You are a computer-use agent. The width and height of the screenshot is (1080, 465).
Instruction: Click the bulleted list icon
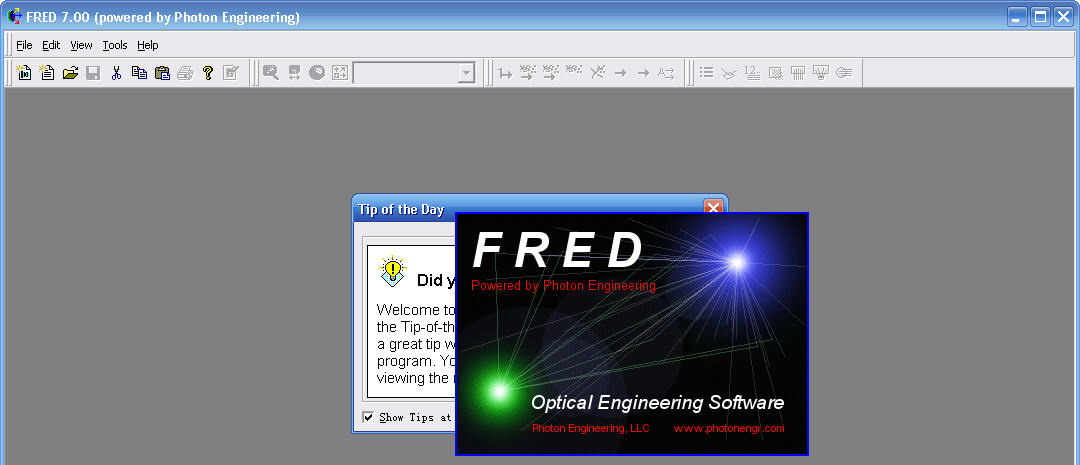tap(707, 72)
